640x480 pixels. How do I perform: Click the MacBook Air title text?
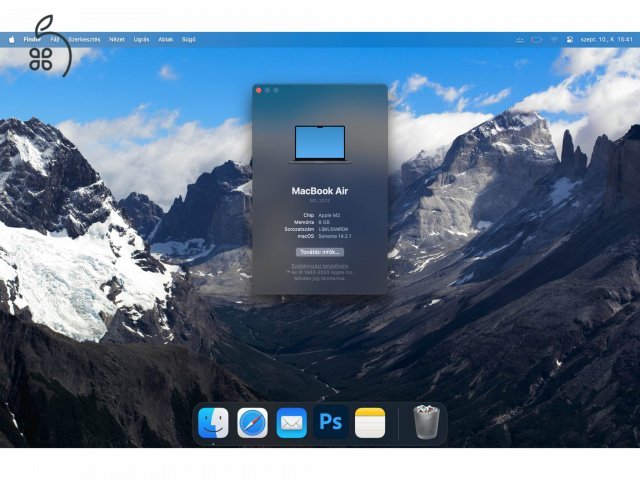(x=320, y=191)
